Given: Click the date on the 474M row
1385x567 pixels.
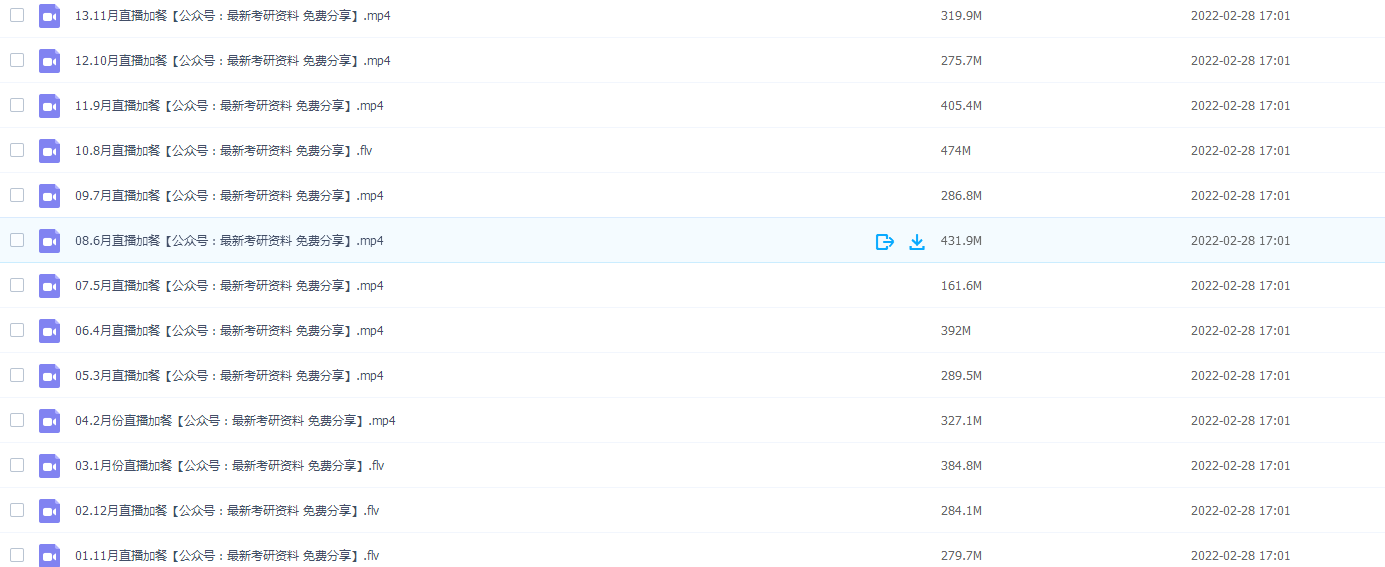Looking at the screenshot, I should [x=1240, y=151].
